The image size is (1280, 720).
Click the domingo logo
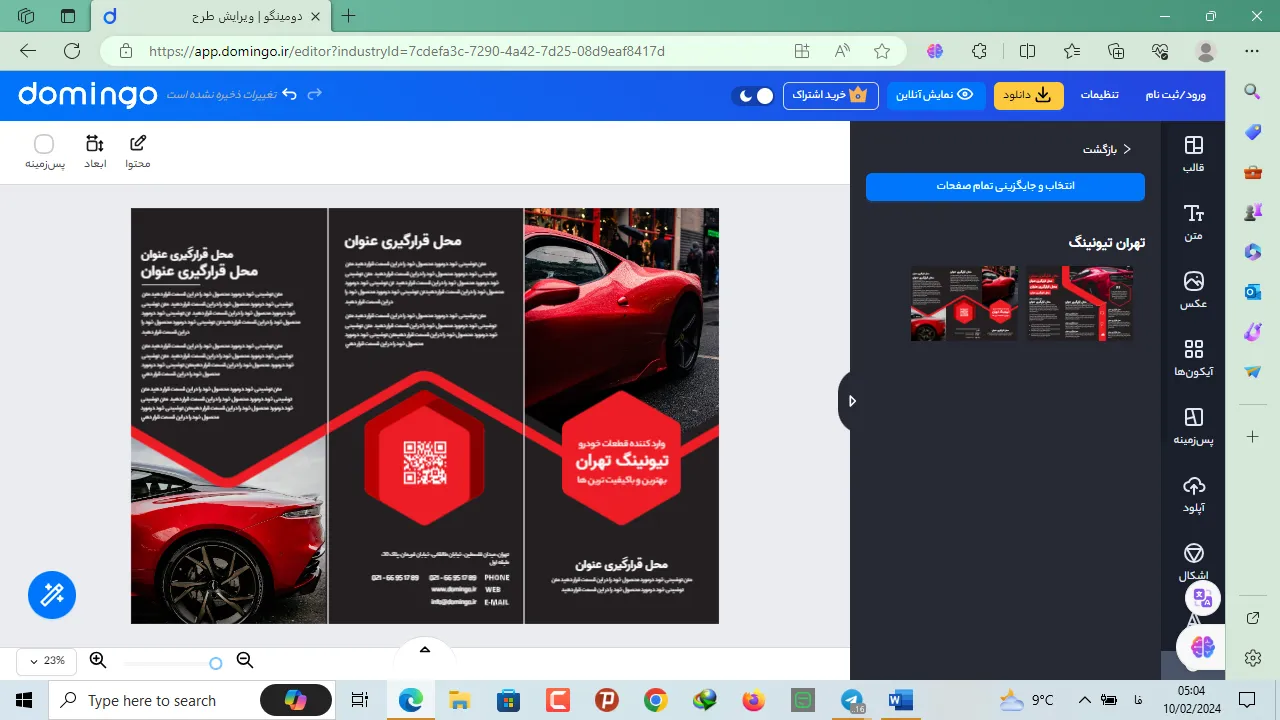pyautogui.click(x=88, y=95)
